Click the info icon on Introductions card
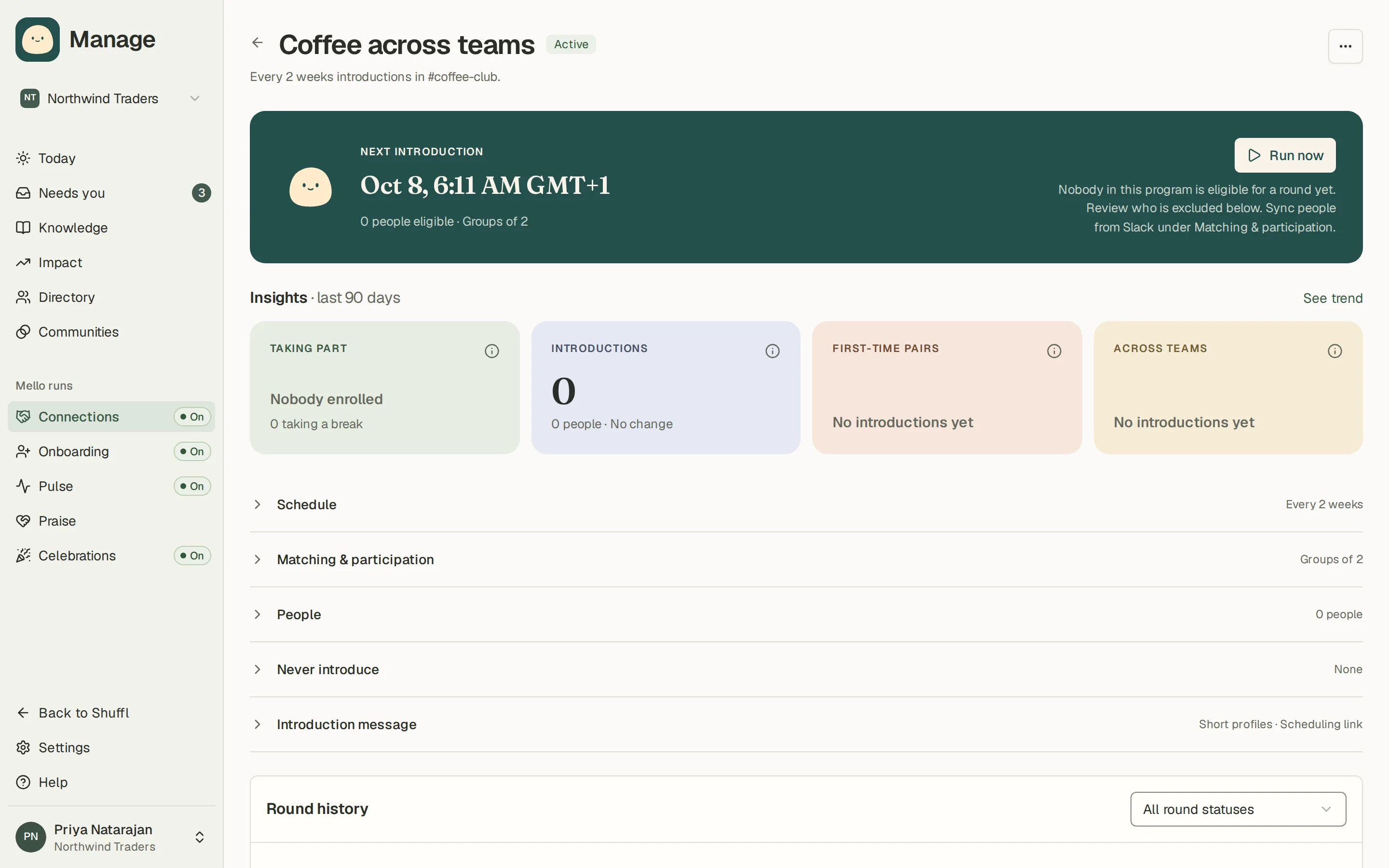This screenshot has height=868, width=1389. [x=773, y=351]
